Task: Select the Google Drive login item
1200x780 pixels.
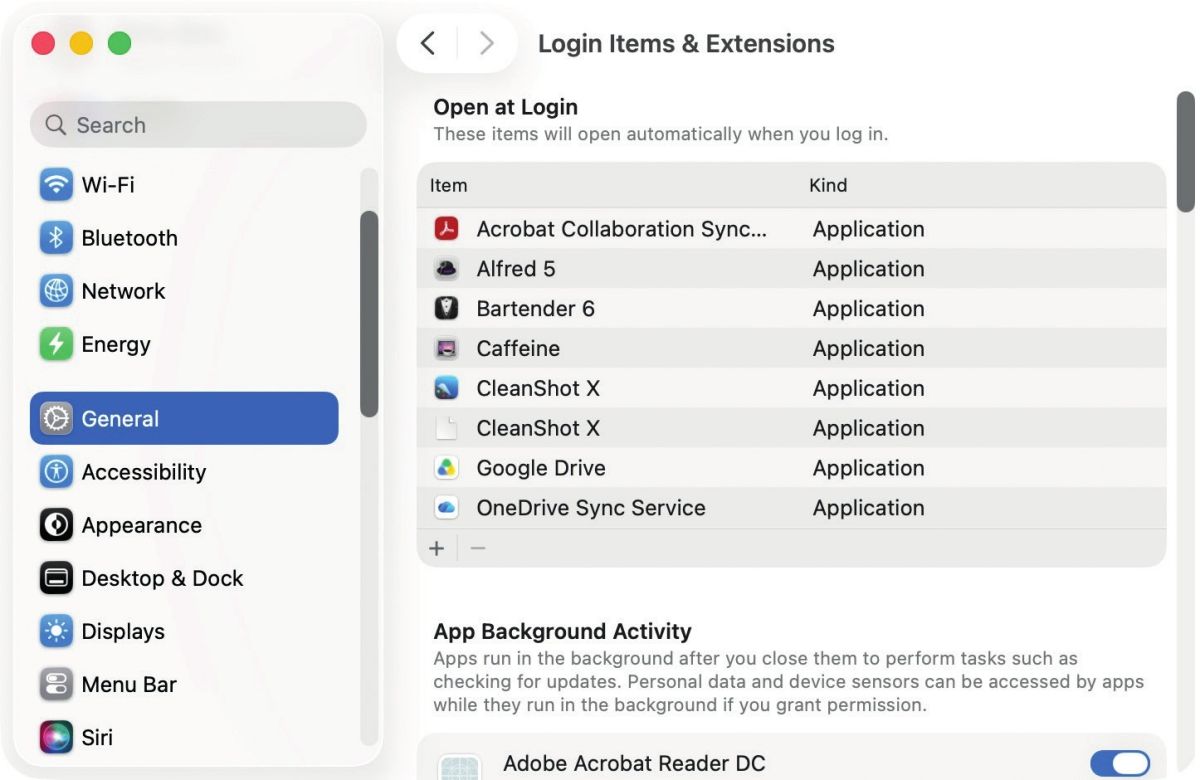Action: 792,468
